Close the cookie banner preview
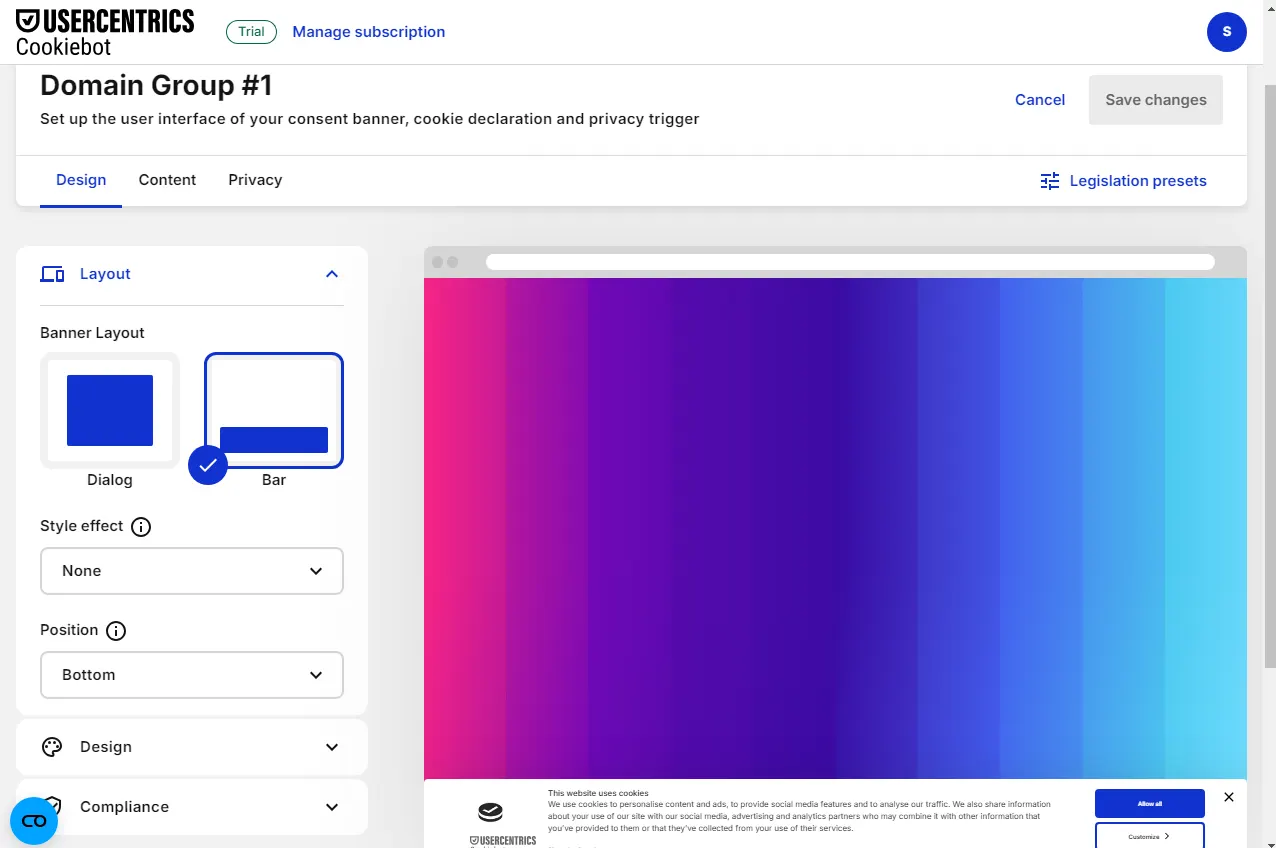 click(x=1229, y=797)
